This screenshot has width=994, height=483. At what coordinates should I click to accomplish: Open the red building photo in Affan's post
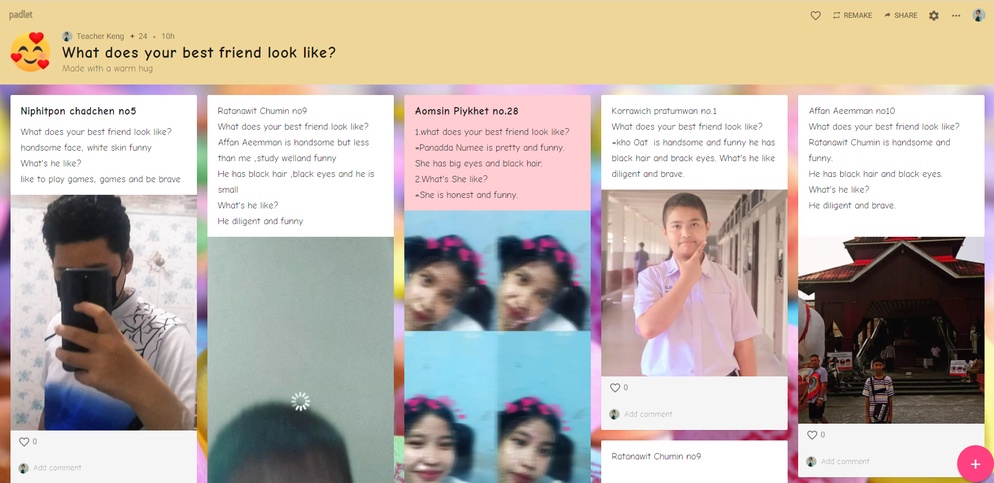pyautogui.click(x=891, y=330)
